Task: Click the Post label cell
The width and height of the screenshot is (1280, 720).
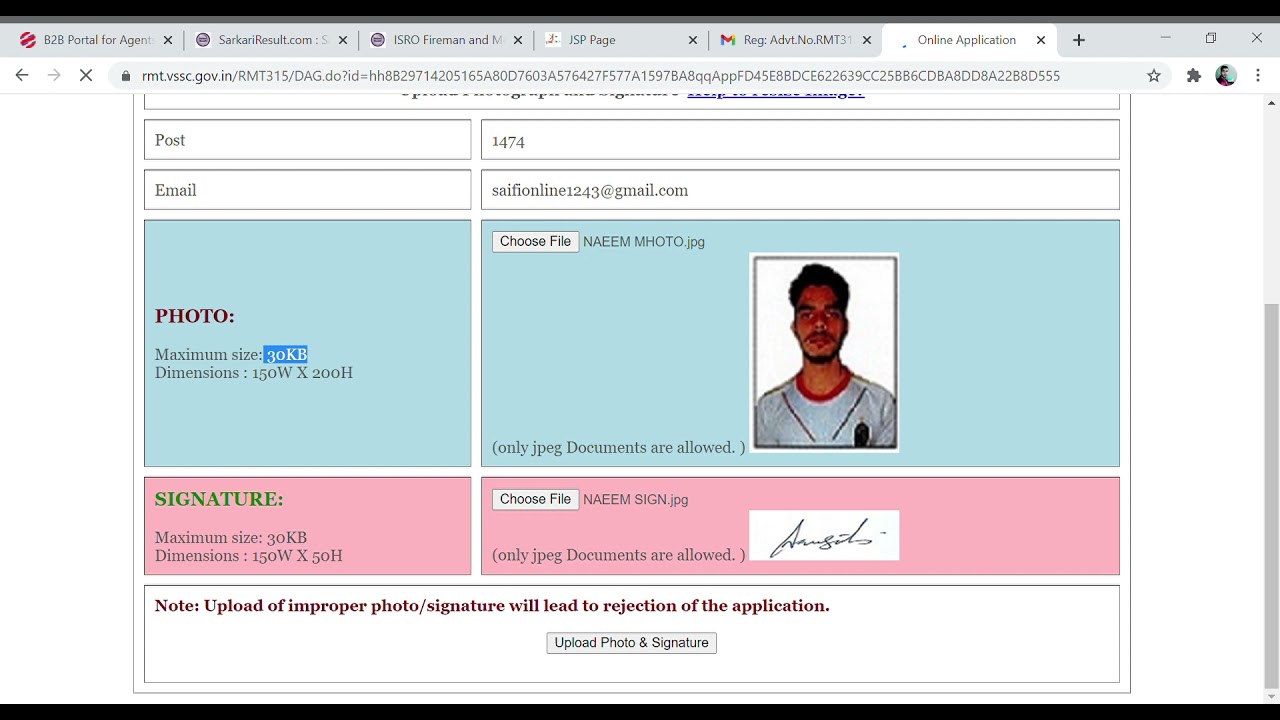Action: pyautogui.click(x=307, y=140)
